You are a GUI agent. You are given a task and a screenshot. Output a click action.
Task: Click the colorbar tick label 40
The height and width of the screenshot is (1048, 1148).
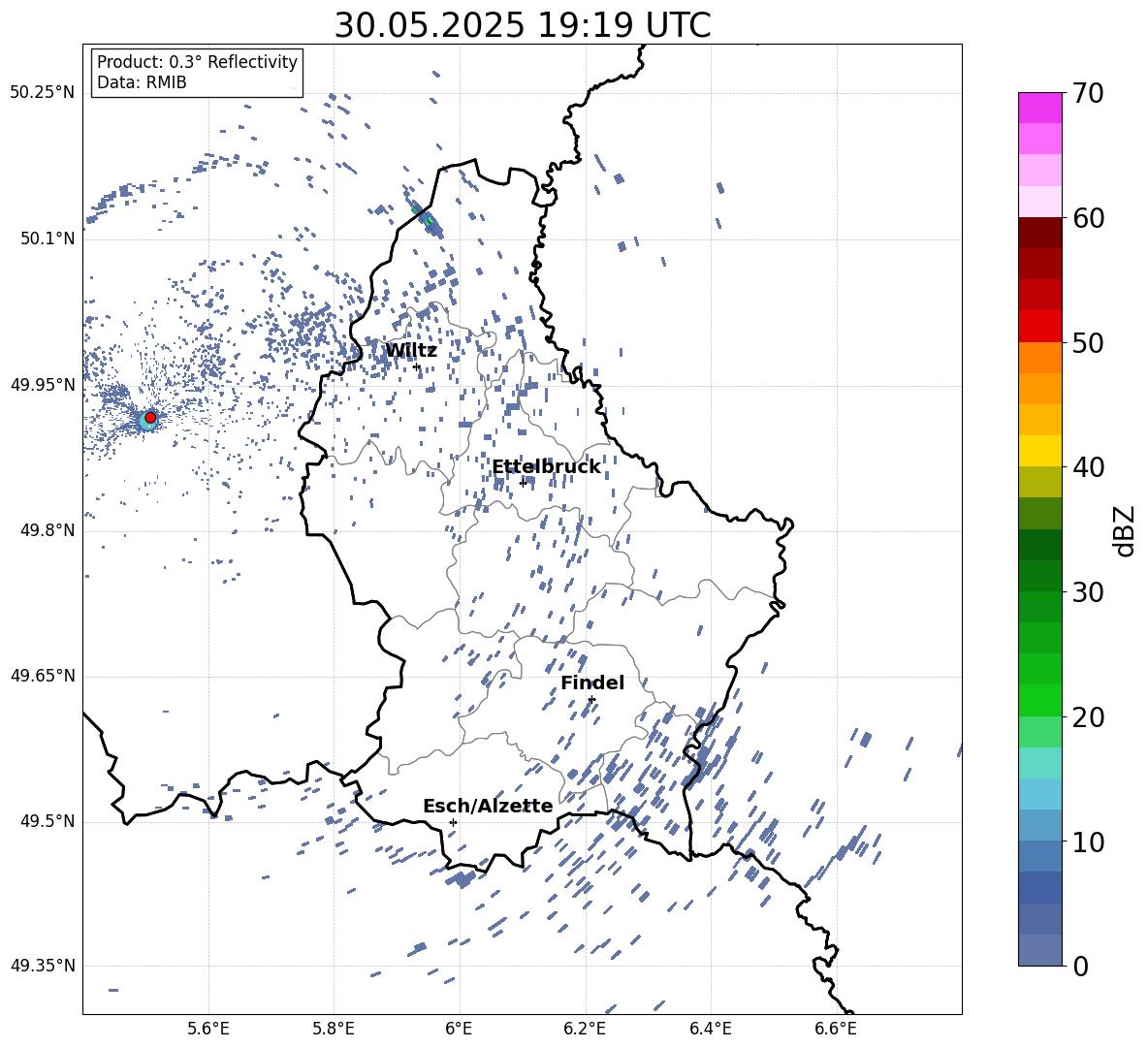pos(1088,467)
